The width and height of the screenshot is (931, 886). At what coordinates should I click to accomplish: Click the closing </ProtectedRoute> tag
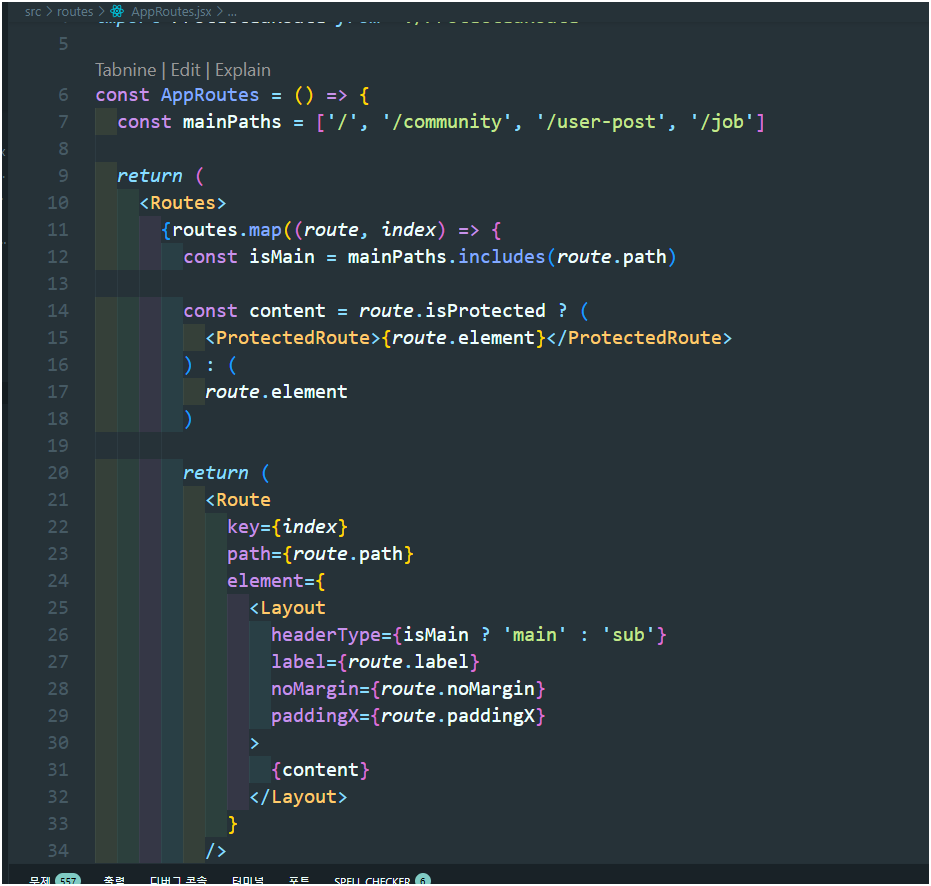(639, 338)
